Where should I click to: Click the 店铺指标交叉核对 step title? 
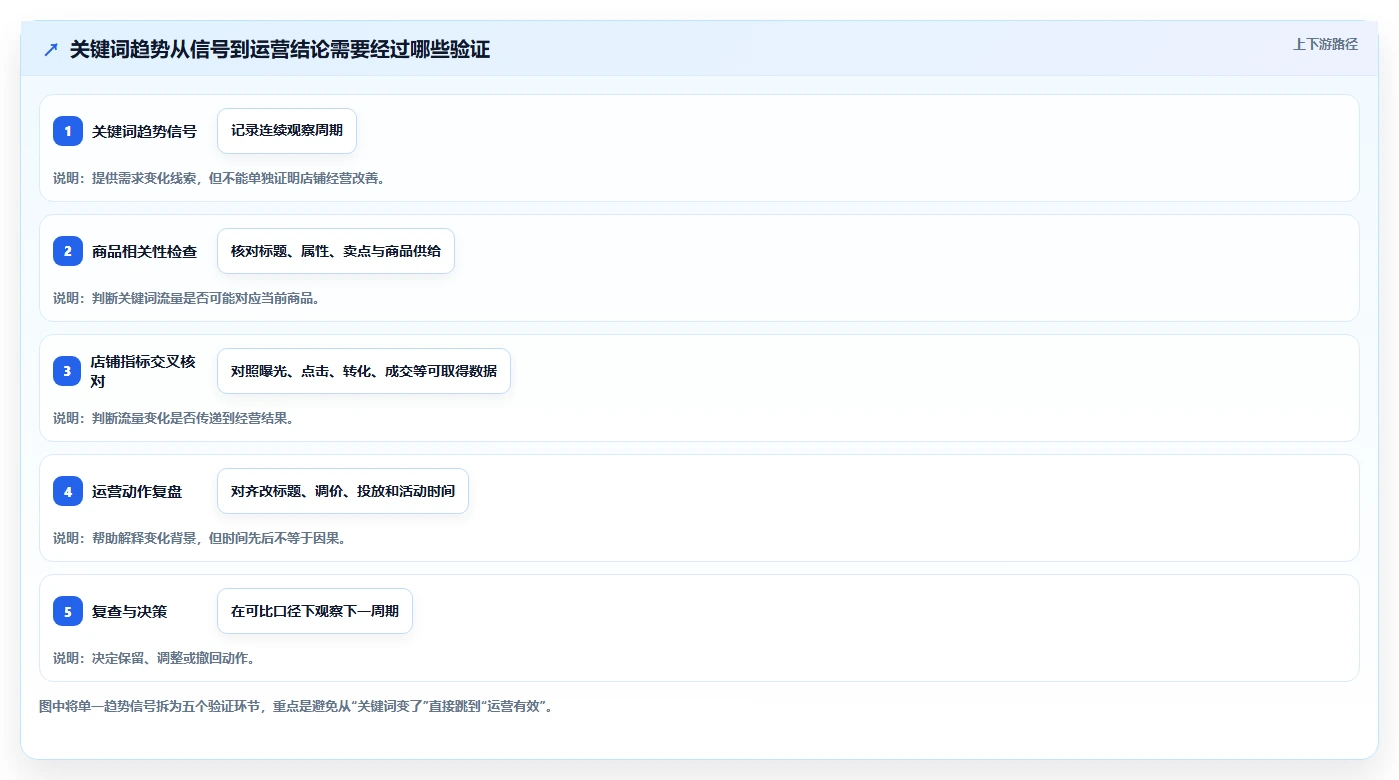point(143,371)
